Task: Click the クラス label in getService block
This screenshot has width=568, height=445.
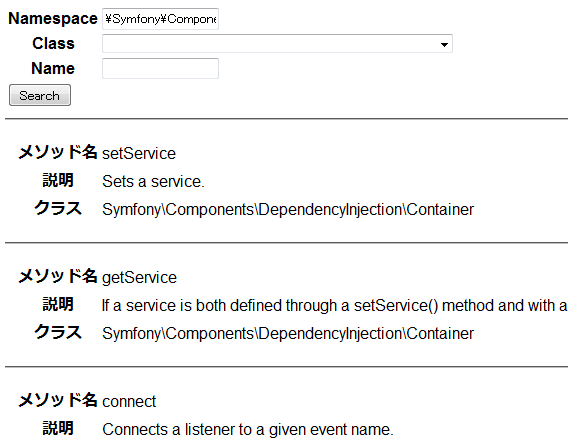Action: click(x=58, y=332)
